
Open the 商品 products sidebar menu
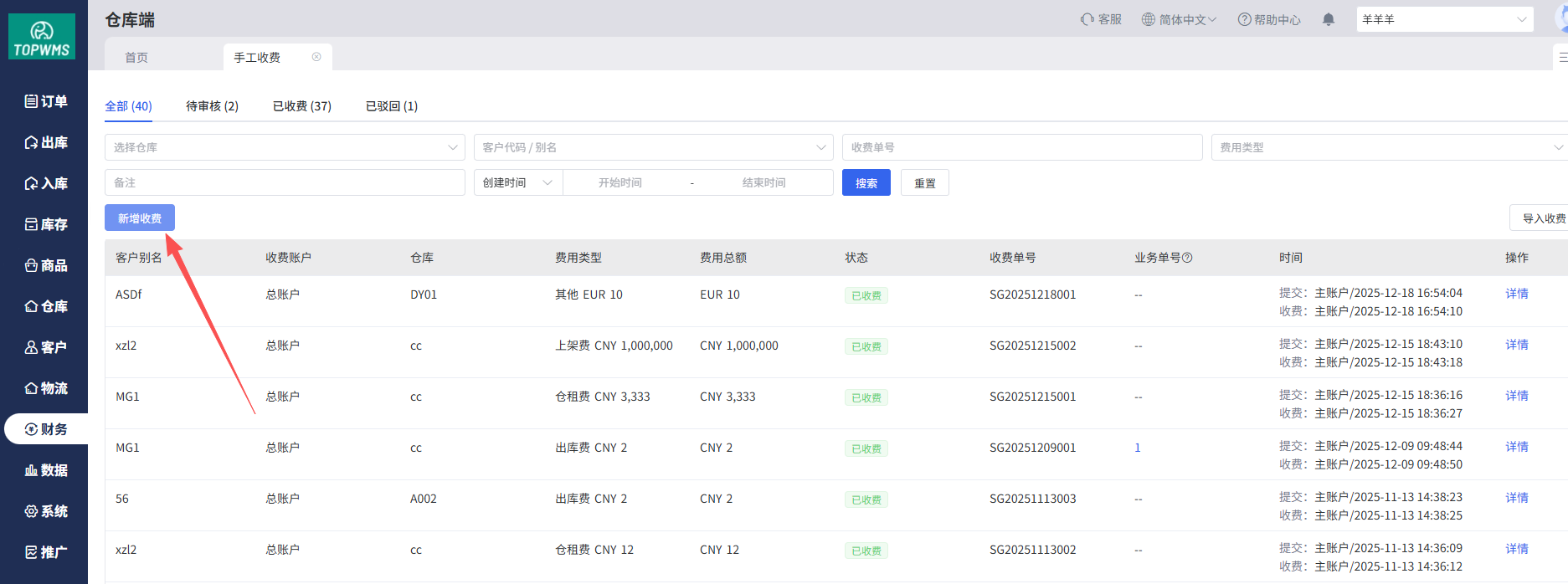coord(45,265)
